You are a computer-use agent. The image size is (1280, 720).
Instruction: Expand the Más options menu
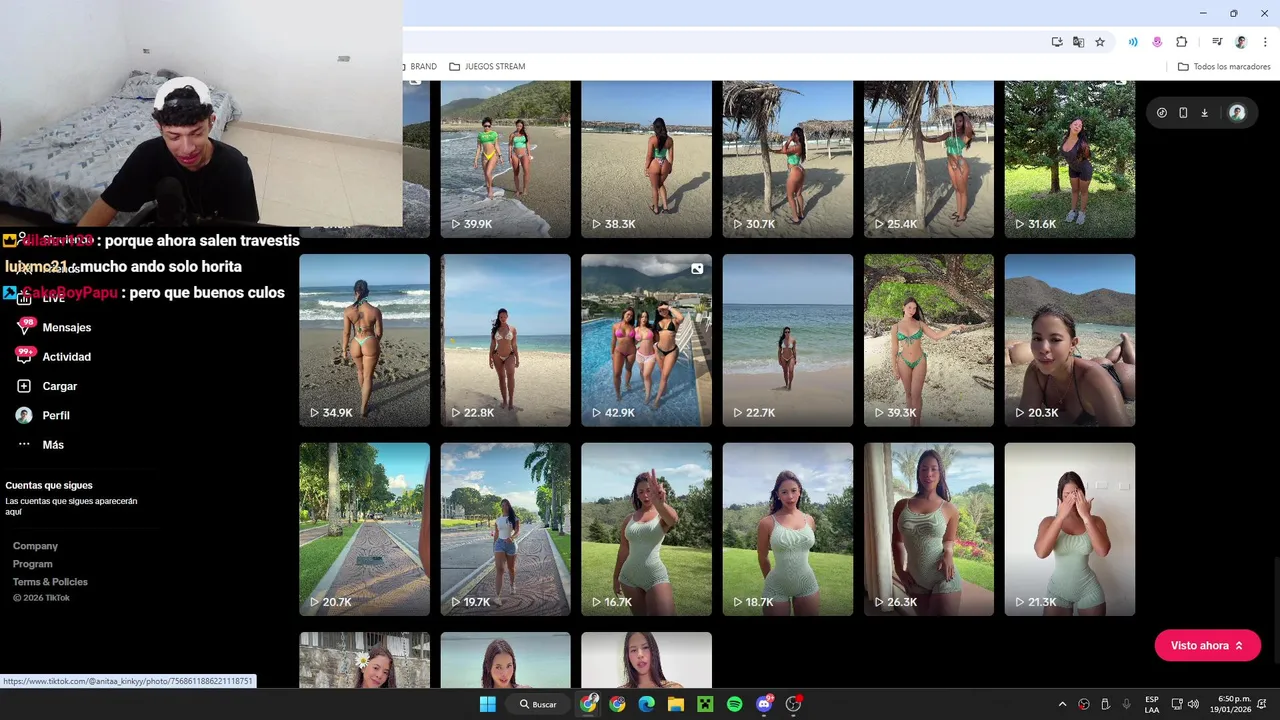tap(41, 445)
